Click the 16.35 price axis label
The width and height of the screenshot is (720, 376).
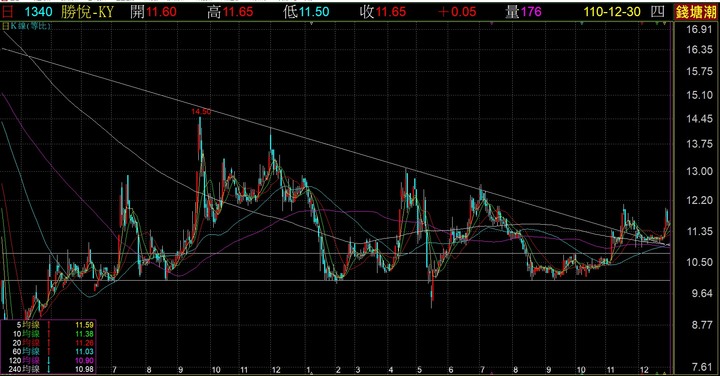(x=699, y=50)
